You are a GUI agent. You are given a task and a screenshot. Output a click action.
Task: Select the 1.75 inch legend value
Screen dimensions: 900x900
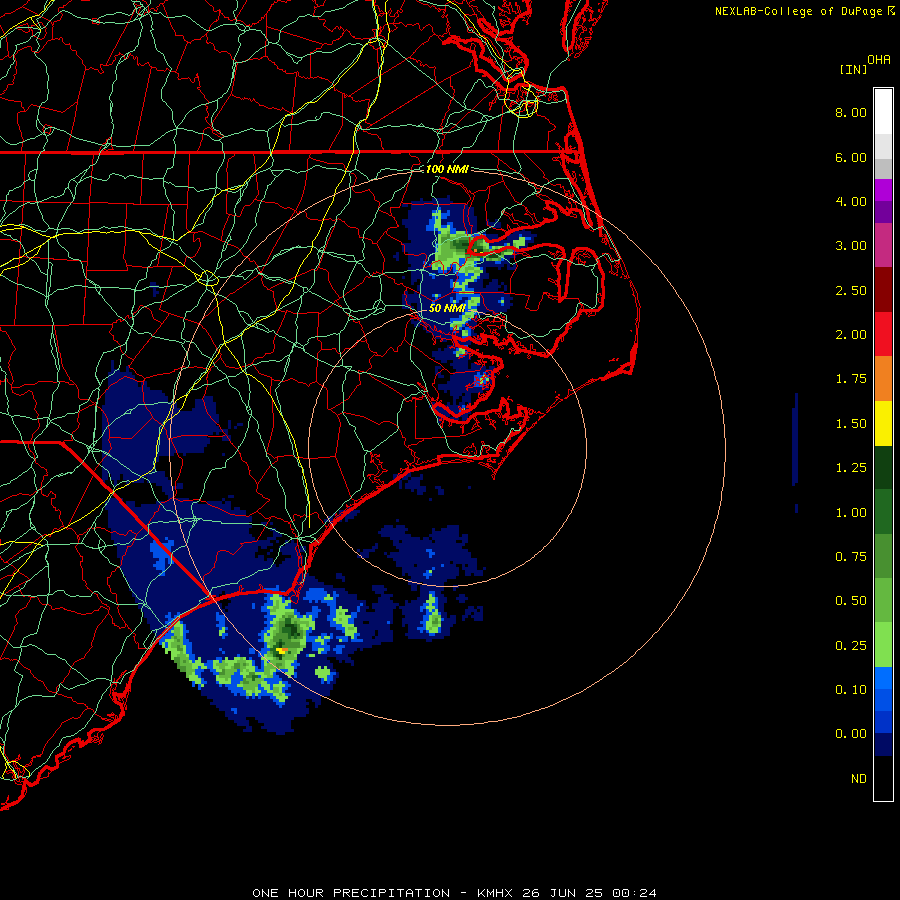pyautogui.click(x=851, y=379)
